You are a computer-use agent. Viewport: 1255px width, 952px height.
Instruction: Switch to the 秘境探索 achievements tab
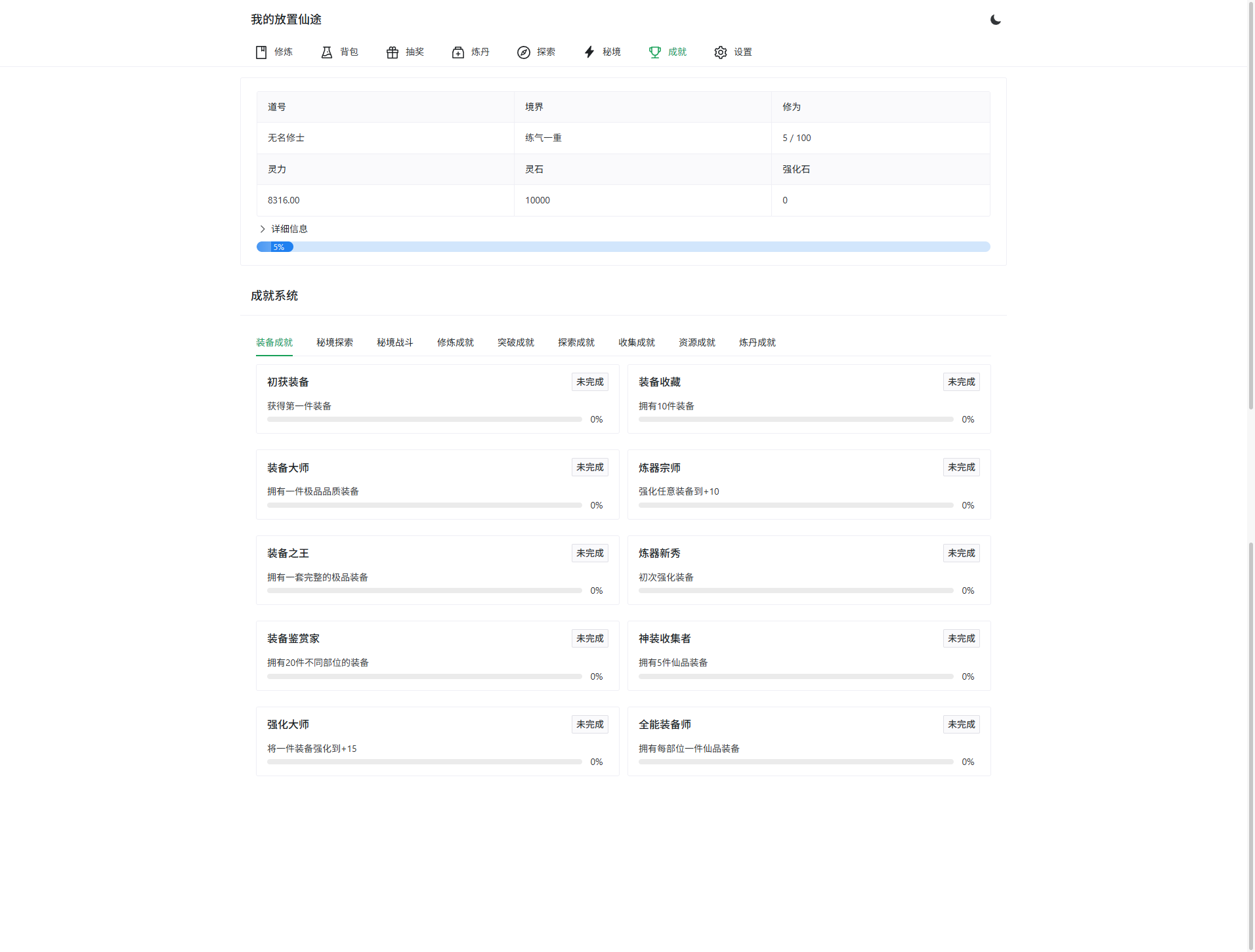pos(334,342)
